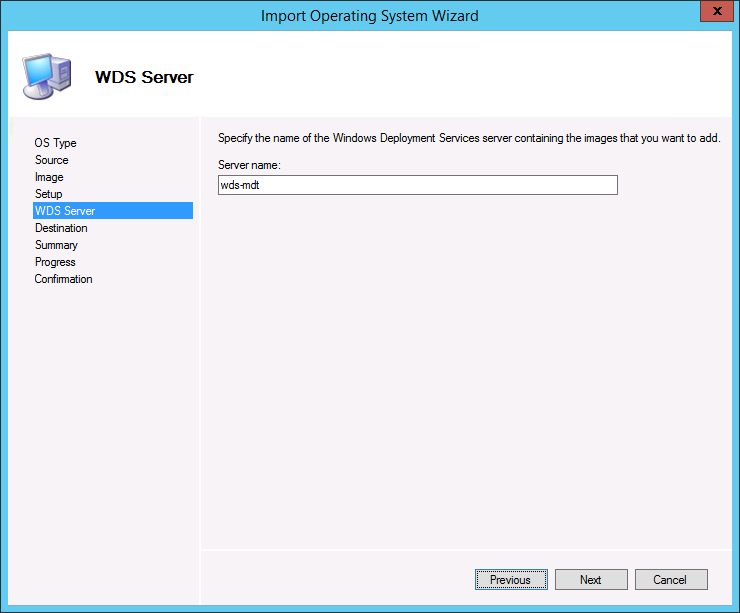This screenshot has width=740, height=613.
Task: Select the Progress step in sidebar
Action: coord(55,262)
